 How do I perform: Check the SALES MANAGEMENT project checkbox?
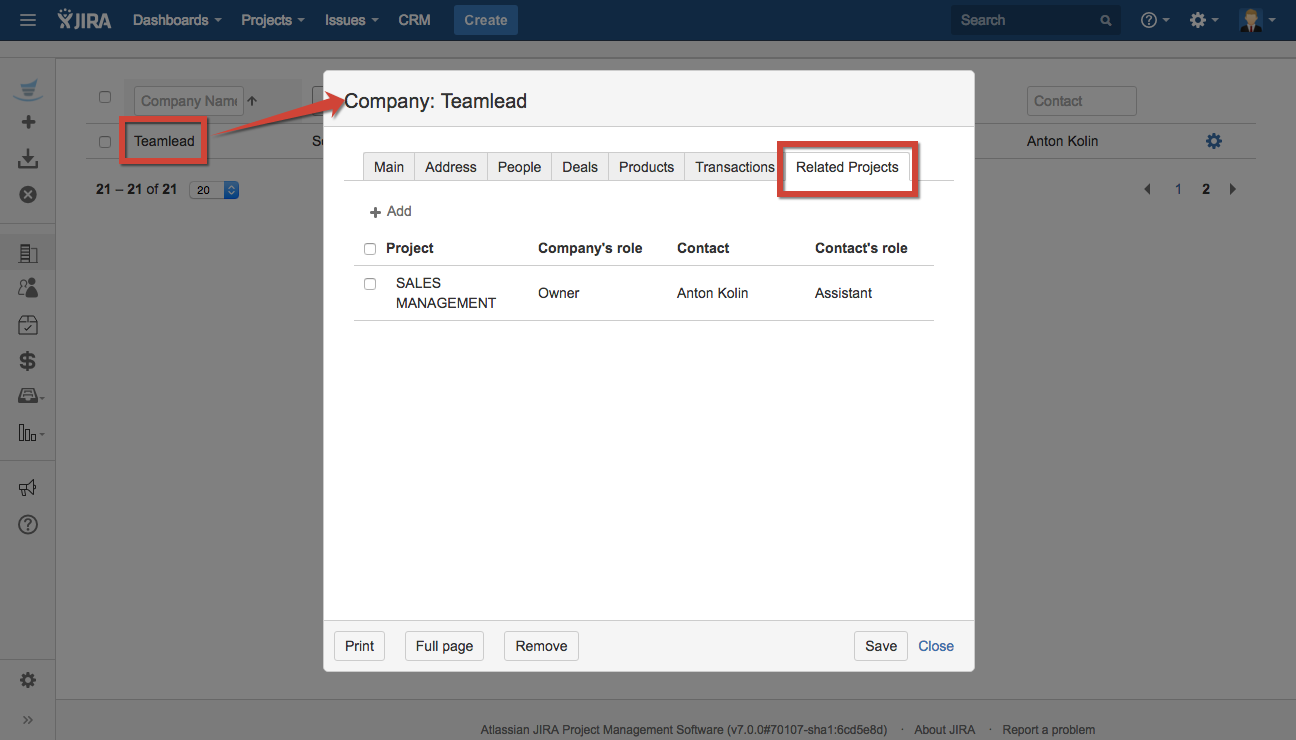pos(370,284)
